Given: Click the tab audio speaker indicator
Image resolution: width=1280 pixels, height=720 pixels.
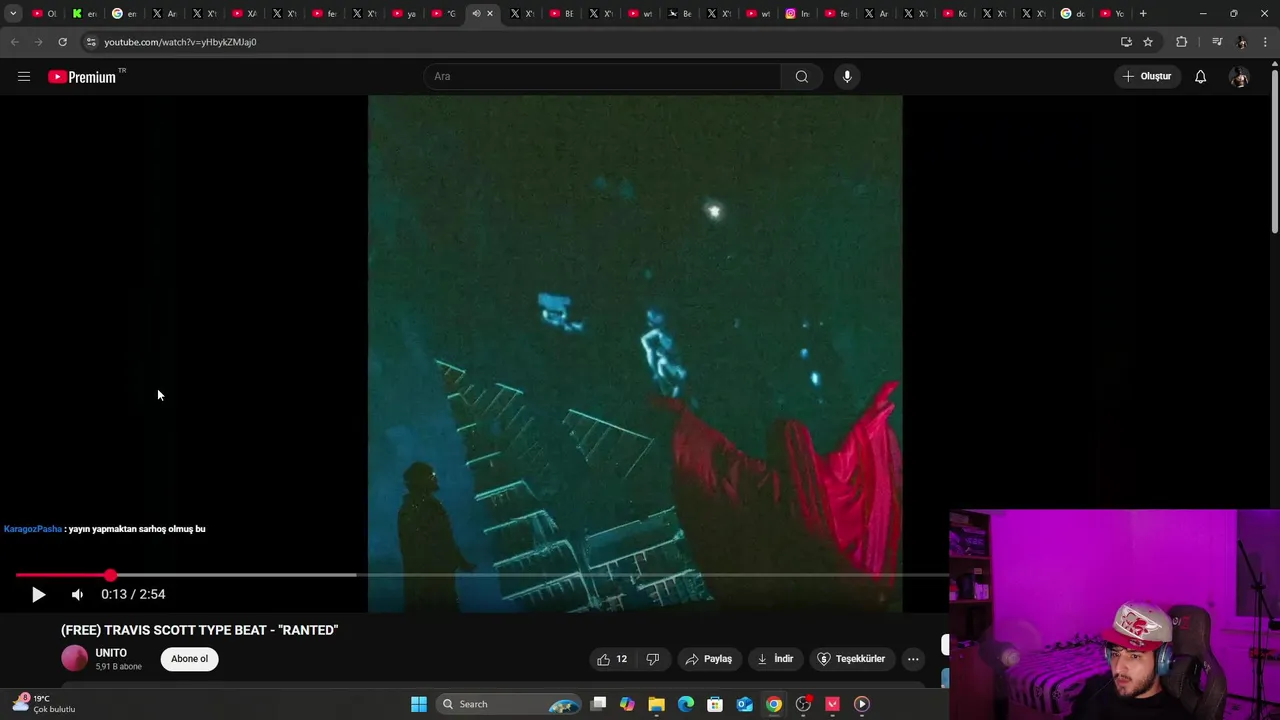Looking at the screenshot, I should pos(476,14).
